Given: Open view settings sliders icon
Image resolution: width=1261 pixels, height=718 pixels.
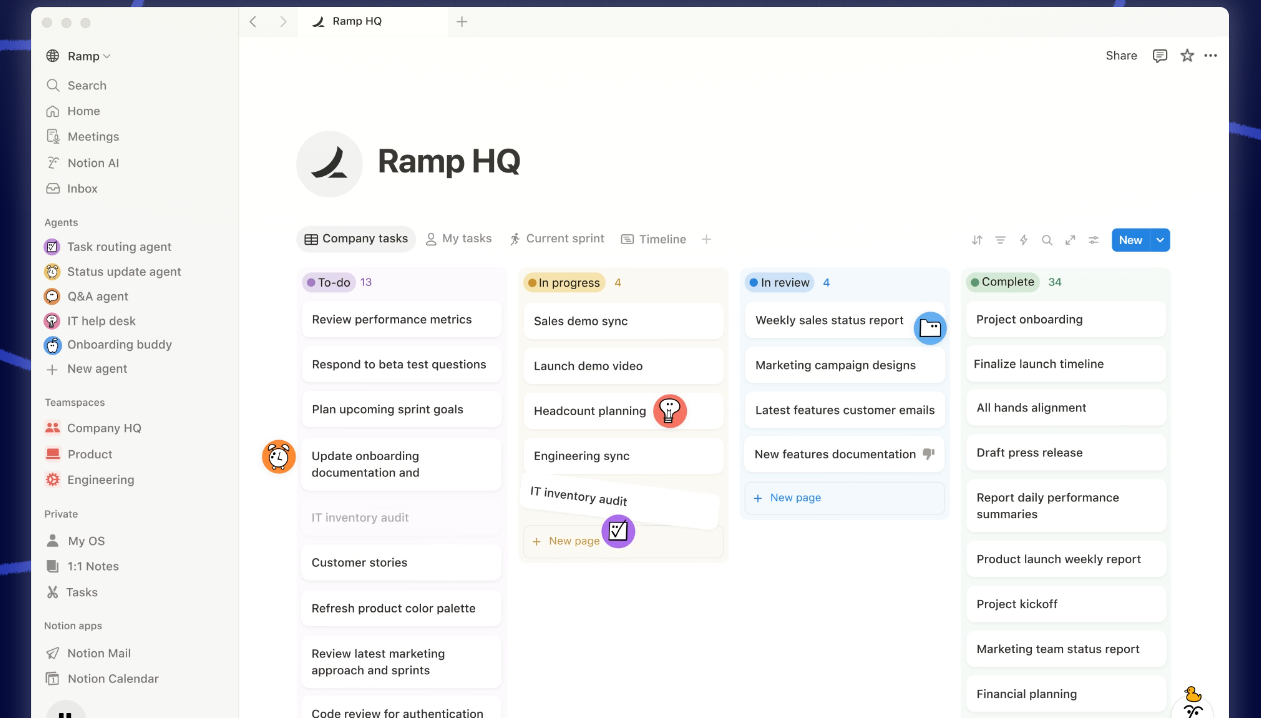Looking at the screenshot, I should point(1094,240).
